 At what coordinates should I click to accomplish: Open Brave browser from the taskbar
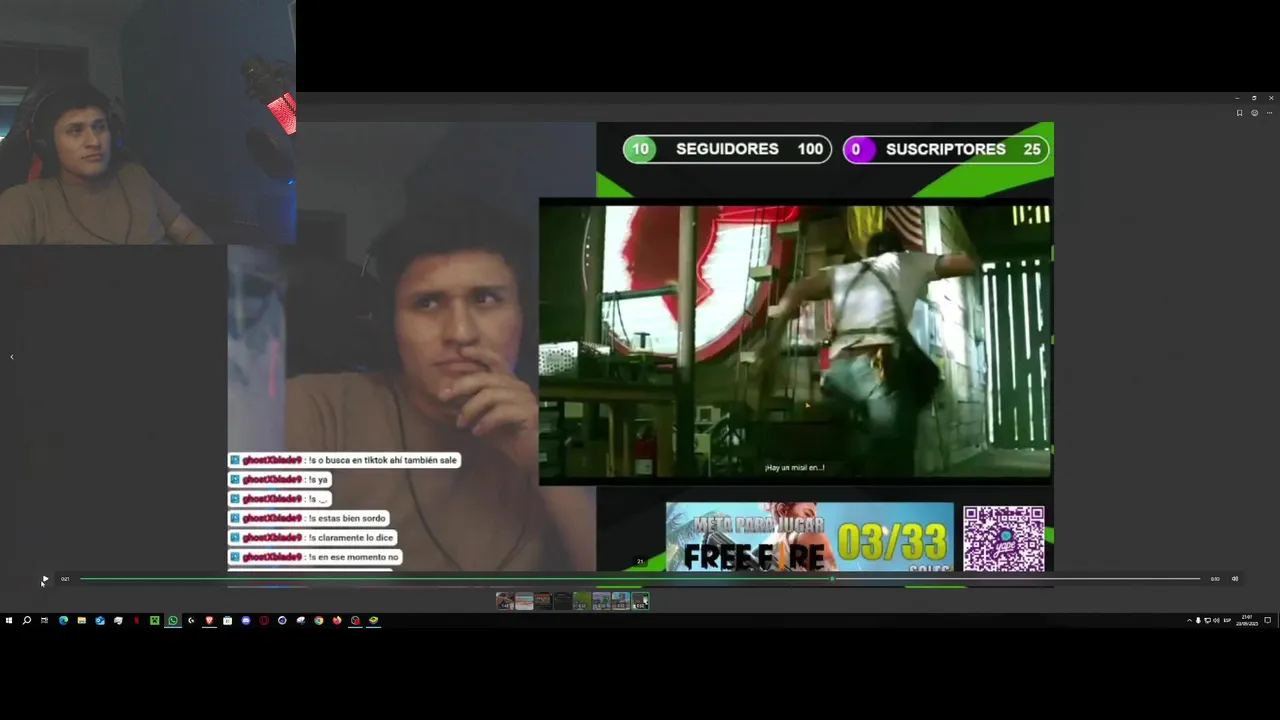point(209,620)
